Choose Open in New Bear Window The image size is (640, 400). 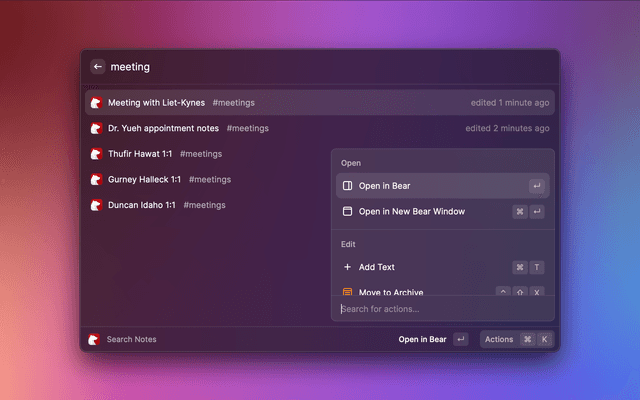[412, 212]
